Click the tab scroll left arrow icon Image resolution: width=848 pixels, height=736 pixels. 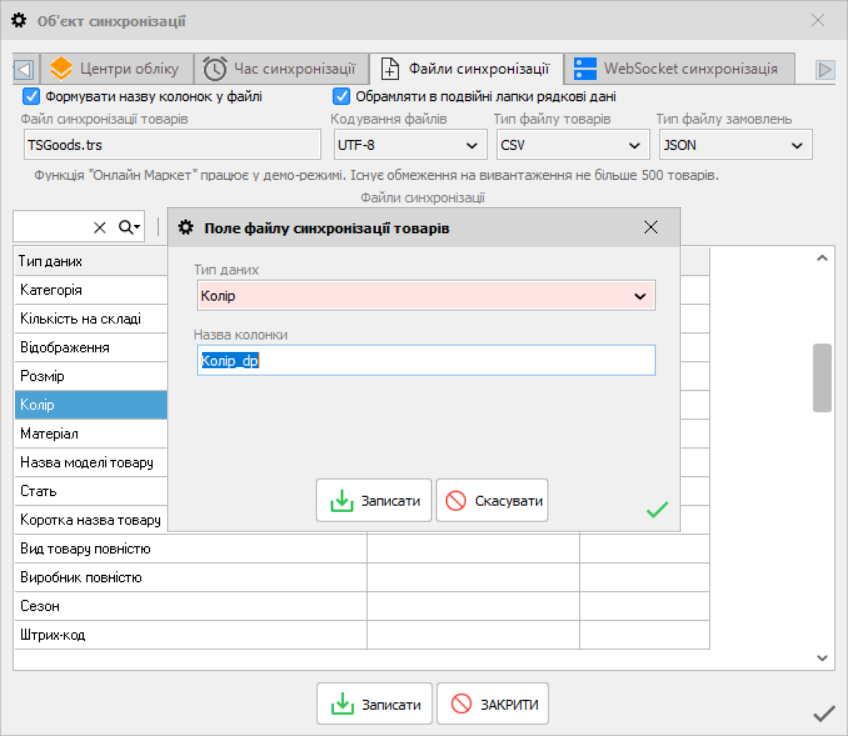[24, 69]
